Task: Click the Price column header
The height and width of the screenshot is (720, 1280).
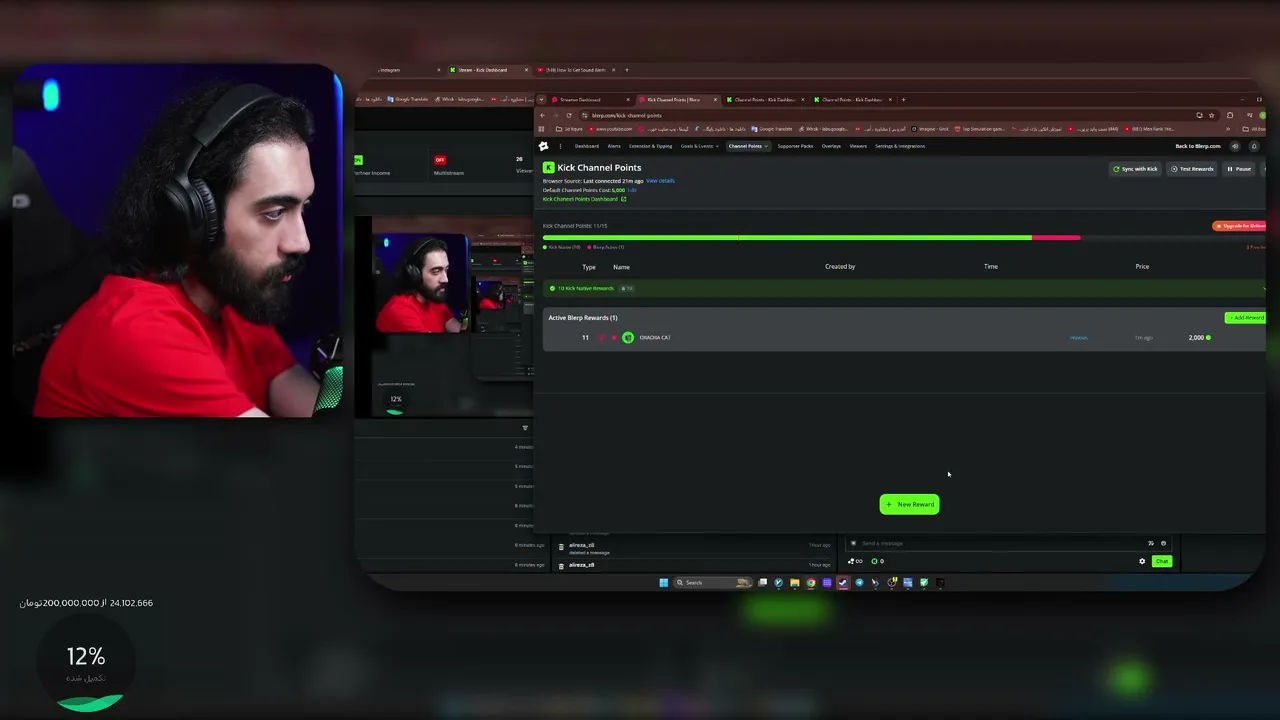Action: pos(1142,267)
